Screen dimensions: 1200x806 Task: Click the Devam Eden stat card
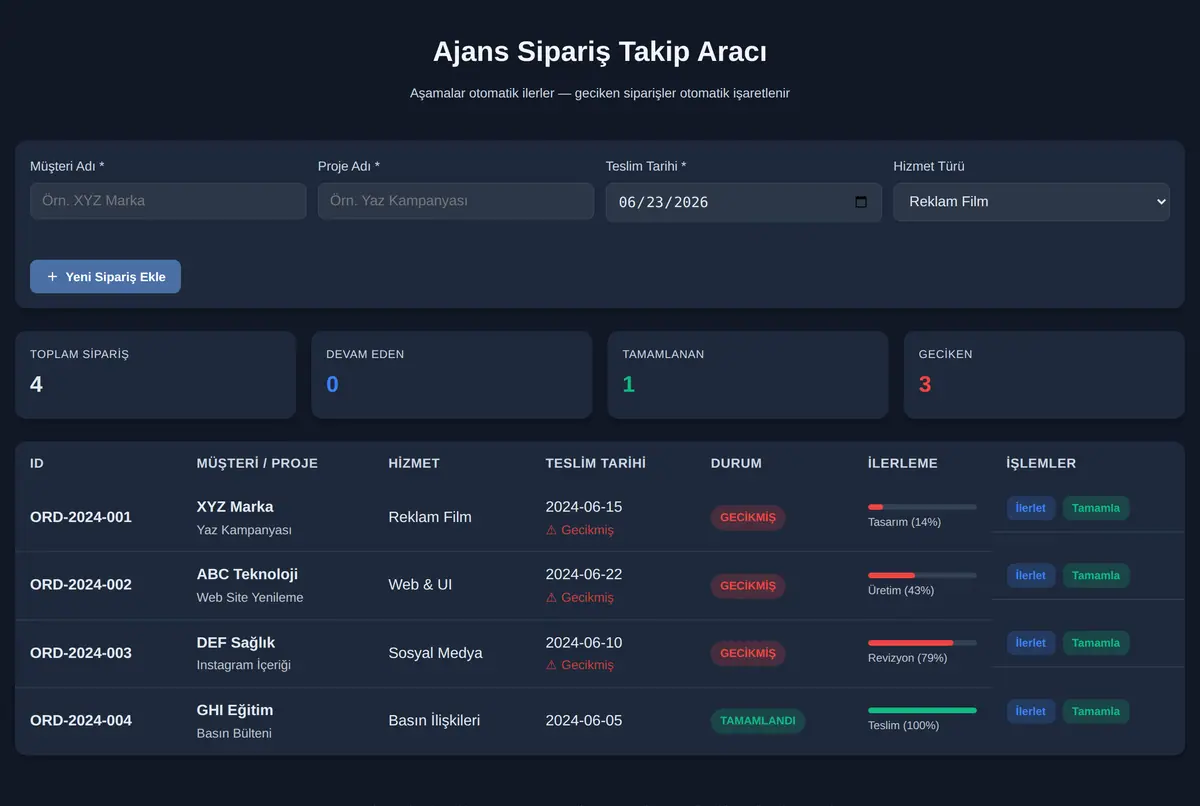[x=452, y=375]
